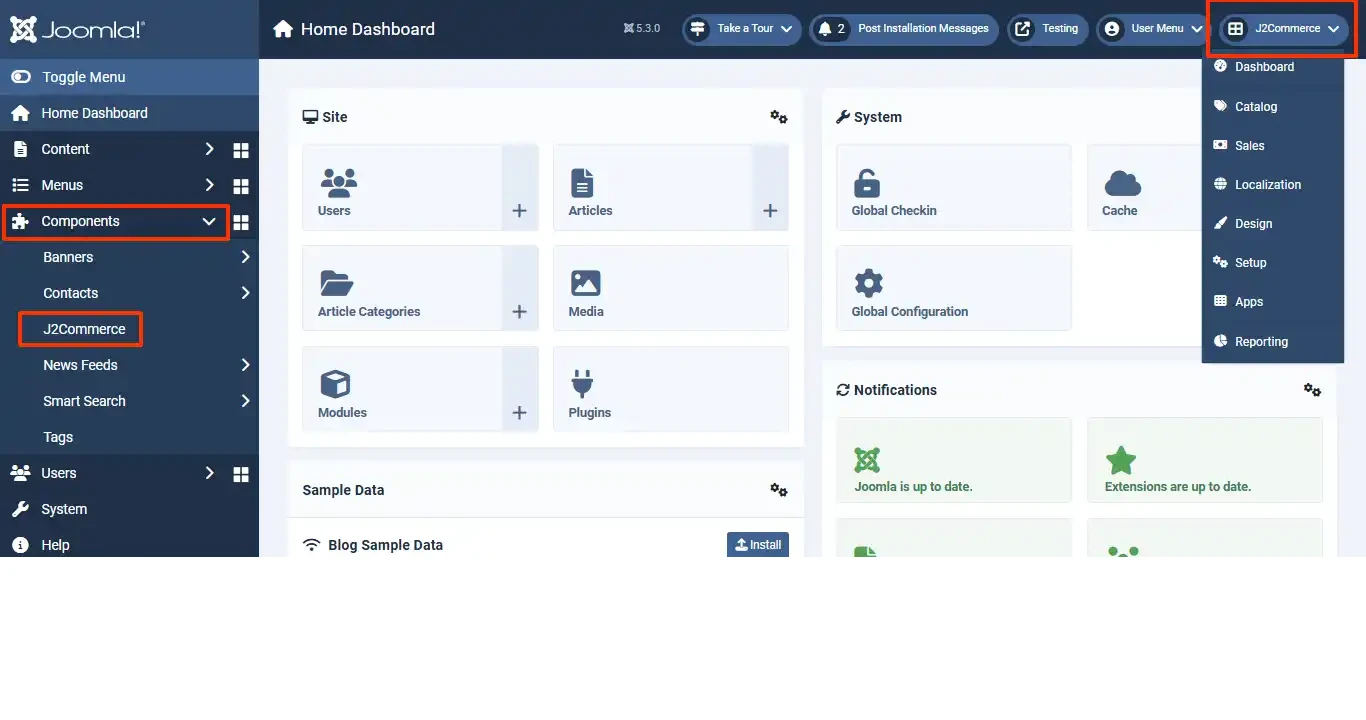Viewport: 1366px width, 720px height.
Task: Open the Take a Tour dropdown
Action: click(x=742, y=29)
